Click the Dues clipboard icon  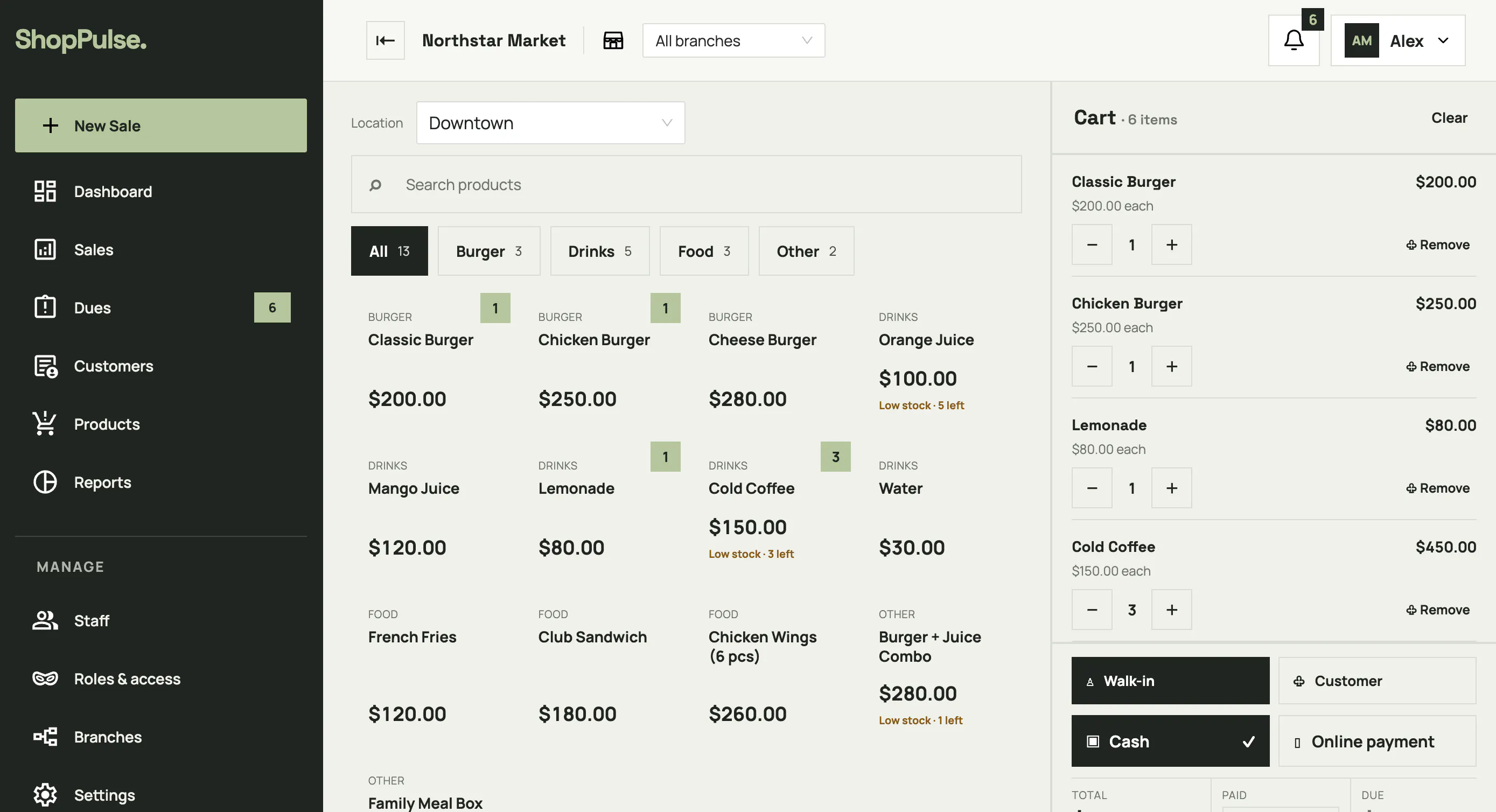coord(45,307)
